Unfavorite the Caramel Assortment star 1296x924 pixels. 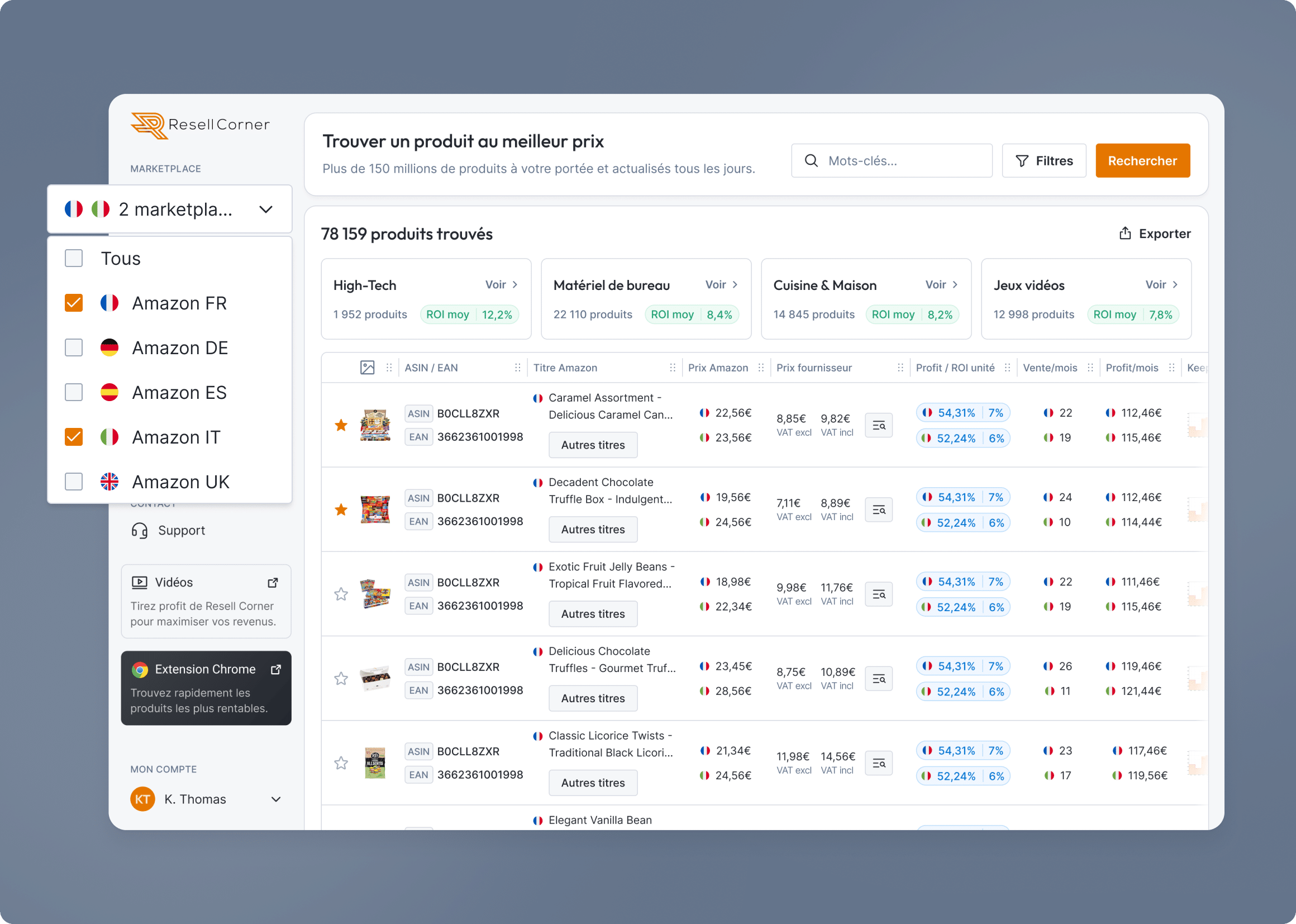[x=341, y=425]
